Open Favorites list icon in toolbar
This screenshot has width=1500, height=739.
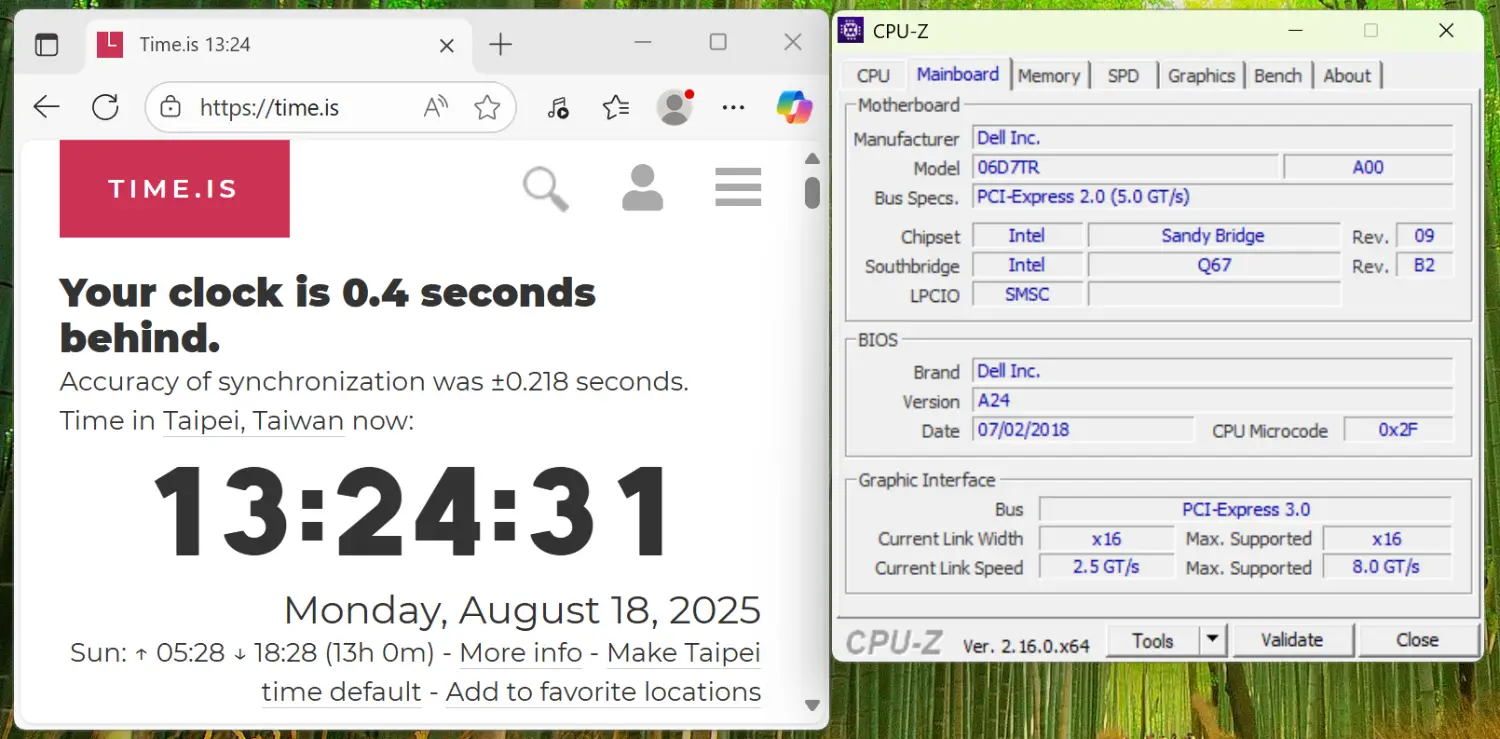pyautogui.click(x=616, y=107)
